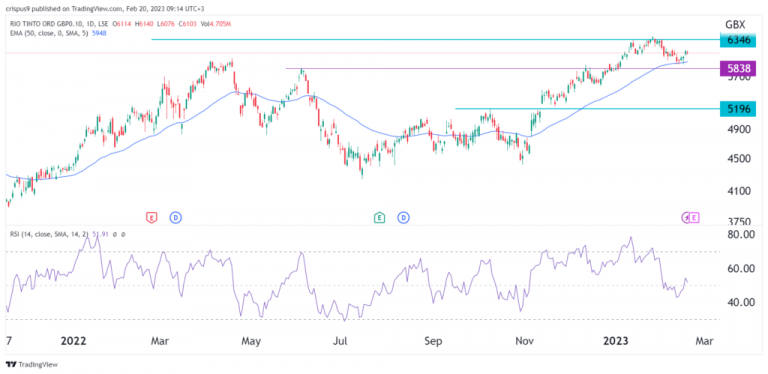Image resolution: width=768 pixels, height=374 pixels.
Task: Select the 6346 resistance price label
Action: 738,40
